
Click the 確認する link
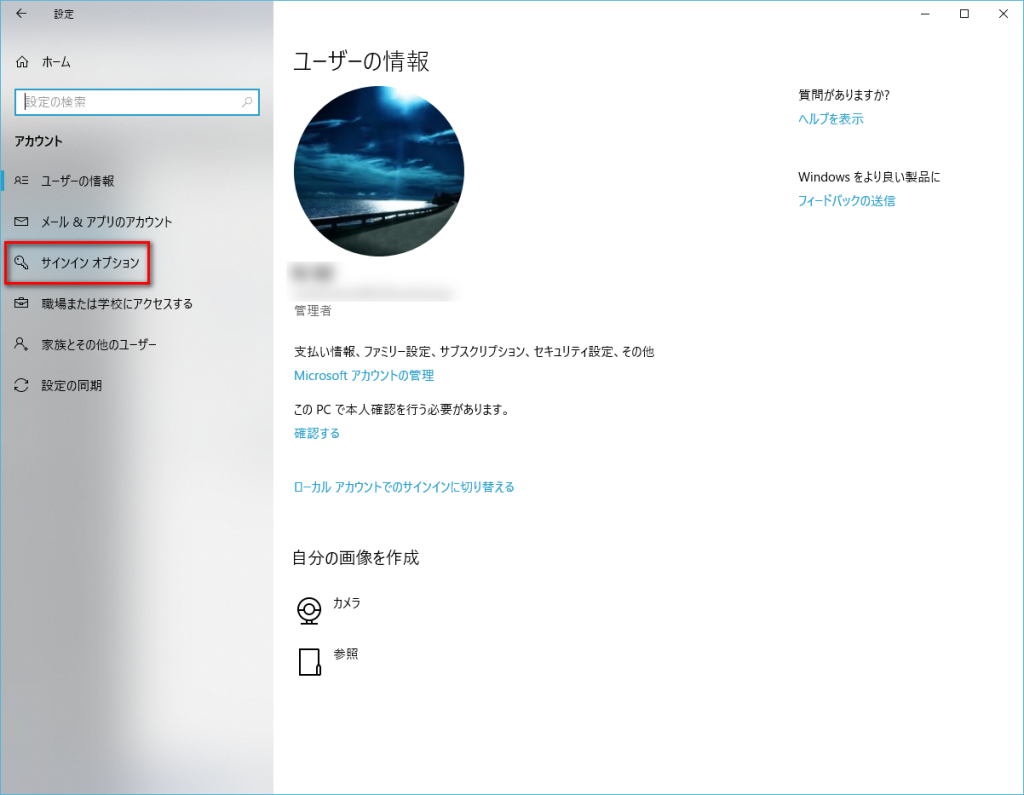tap(316, 433)
